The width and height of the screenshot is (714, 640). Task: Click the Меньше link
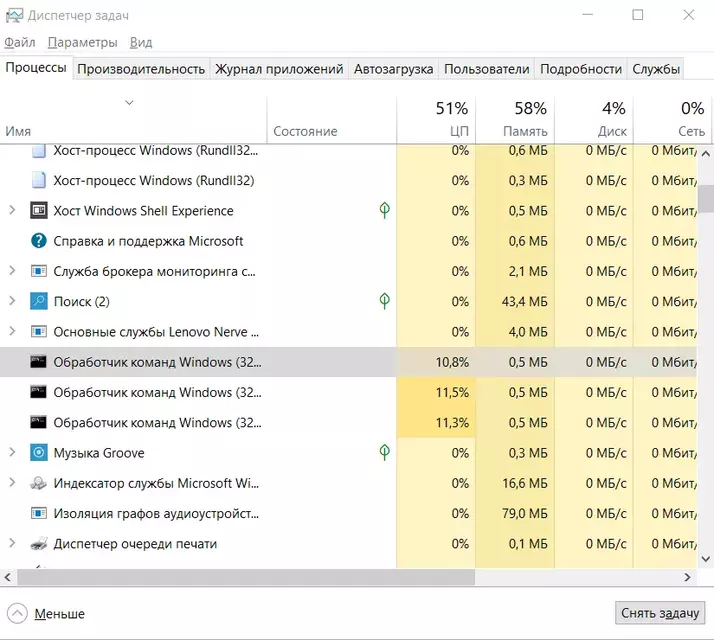pyautogui.click(x=60, y=614)
